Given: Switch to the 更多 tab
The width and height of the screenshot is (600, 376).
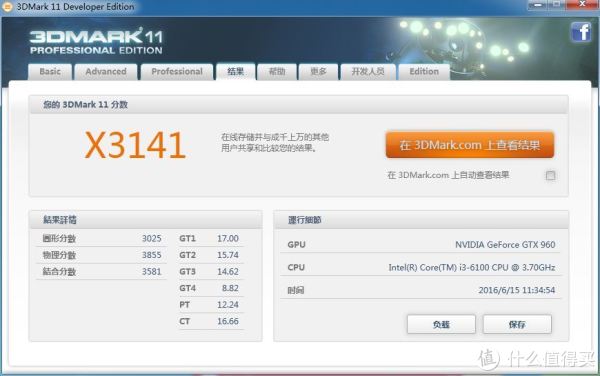Looking at the screenshot, I should tap(318, 72).
